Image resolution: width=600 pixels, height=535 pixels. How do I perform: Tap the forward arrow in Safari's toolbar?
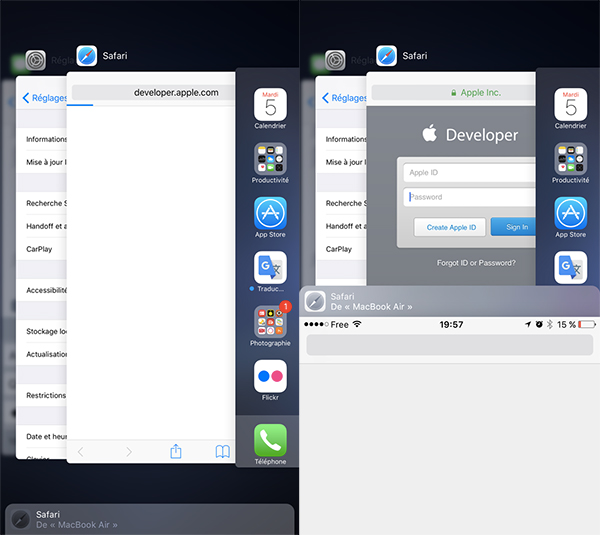128,452
